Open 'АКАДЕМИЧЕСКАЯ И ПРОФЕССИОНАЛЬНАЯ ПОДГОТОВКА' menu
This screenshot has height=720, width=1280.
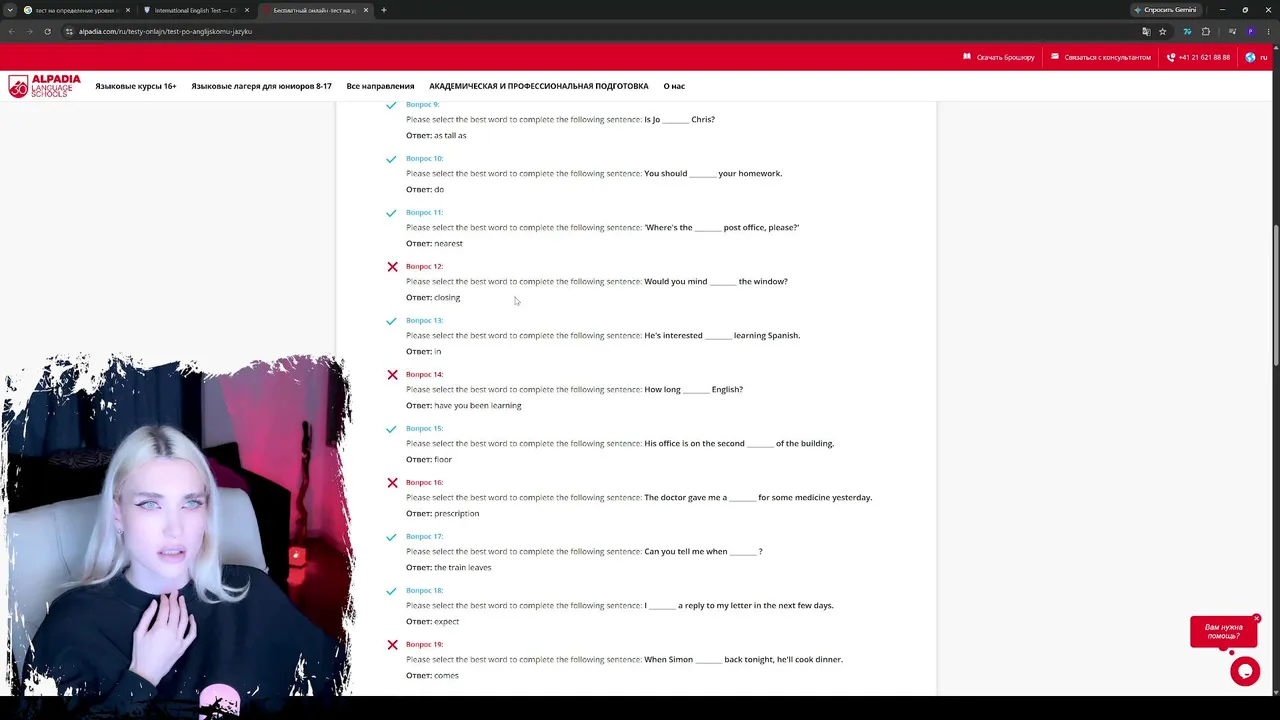tap(539, 86)
